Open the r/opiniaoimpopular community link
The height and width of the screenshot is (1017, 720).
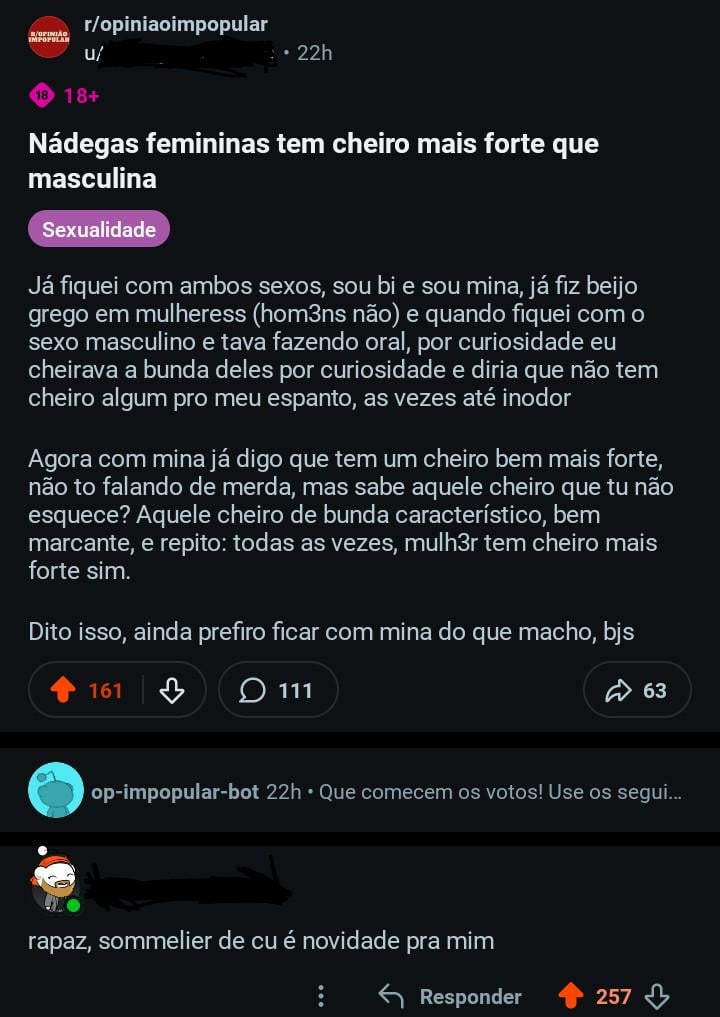[x=175, y=25]
